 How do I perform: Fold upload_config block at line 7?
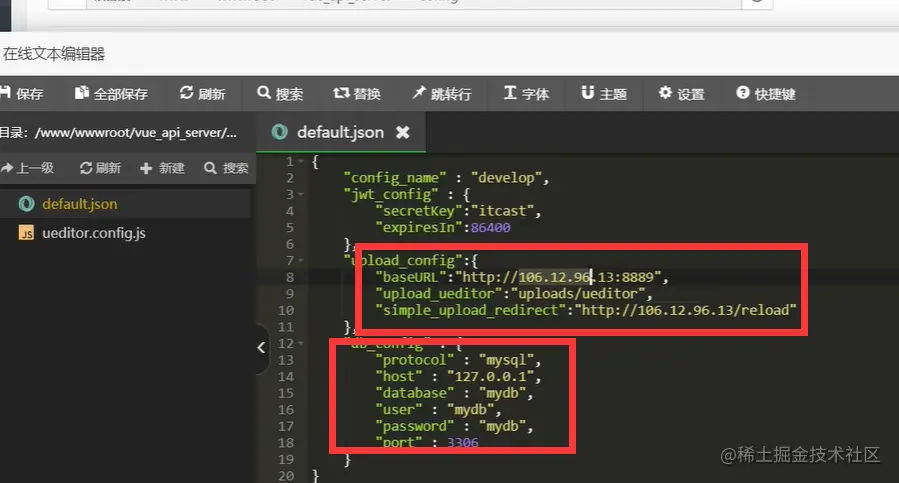point(301,260)
